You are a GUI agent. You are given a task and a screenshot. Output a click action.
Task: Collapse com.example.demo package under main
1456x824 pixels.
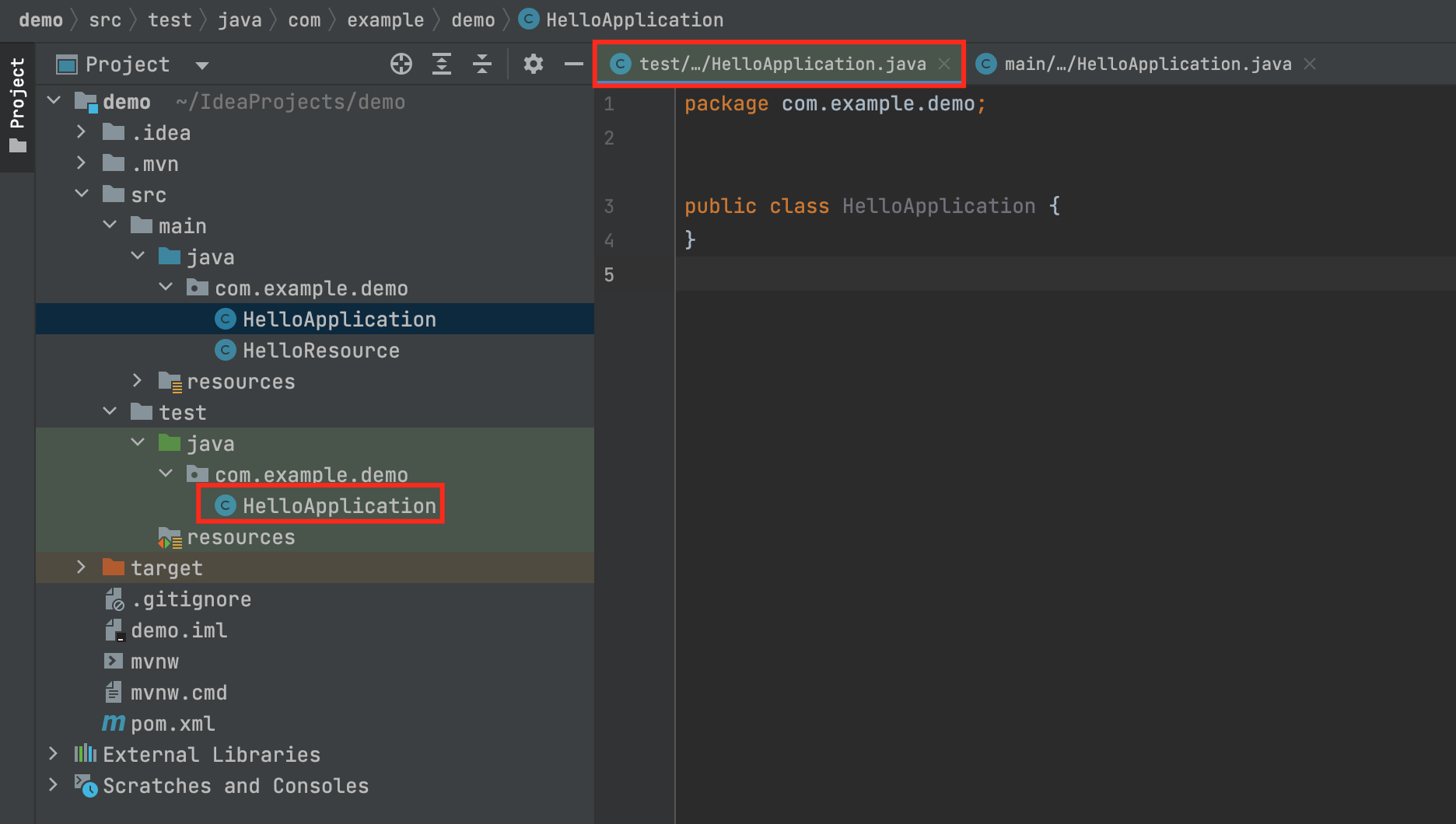166,287
